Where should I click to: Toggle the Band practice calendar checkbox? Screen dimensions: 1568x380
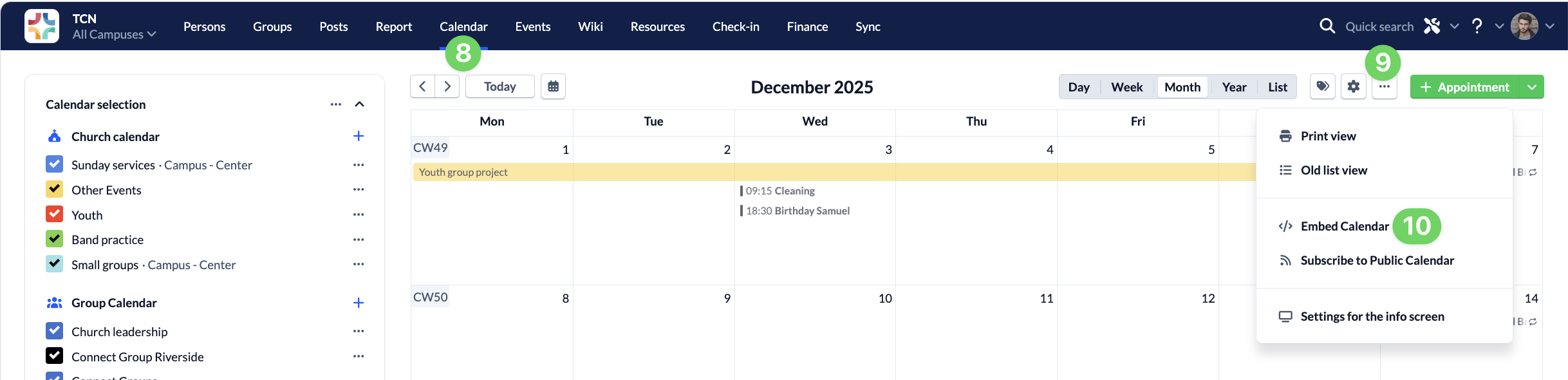coord(55,239)
